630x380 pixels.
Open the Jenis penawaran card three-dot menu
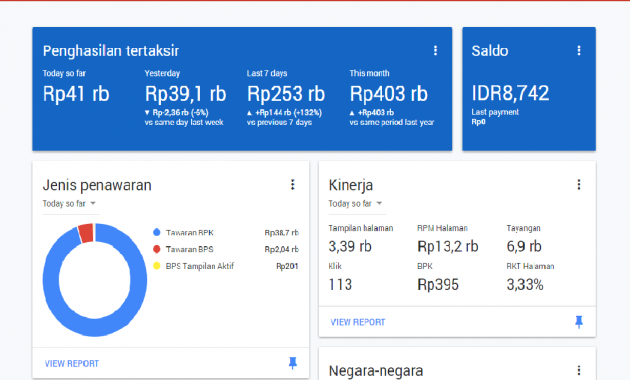292,184
